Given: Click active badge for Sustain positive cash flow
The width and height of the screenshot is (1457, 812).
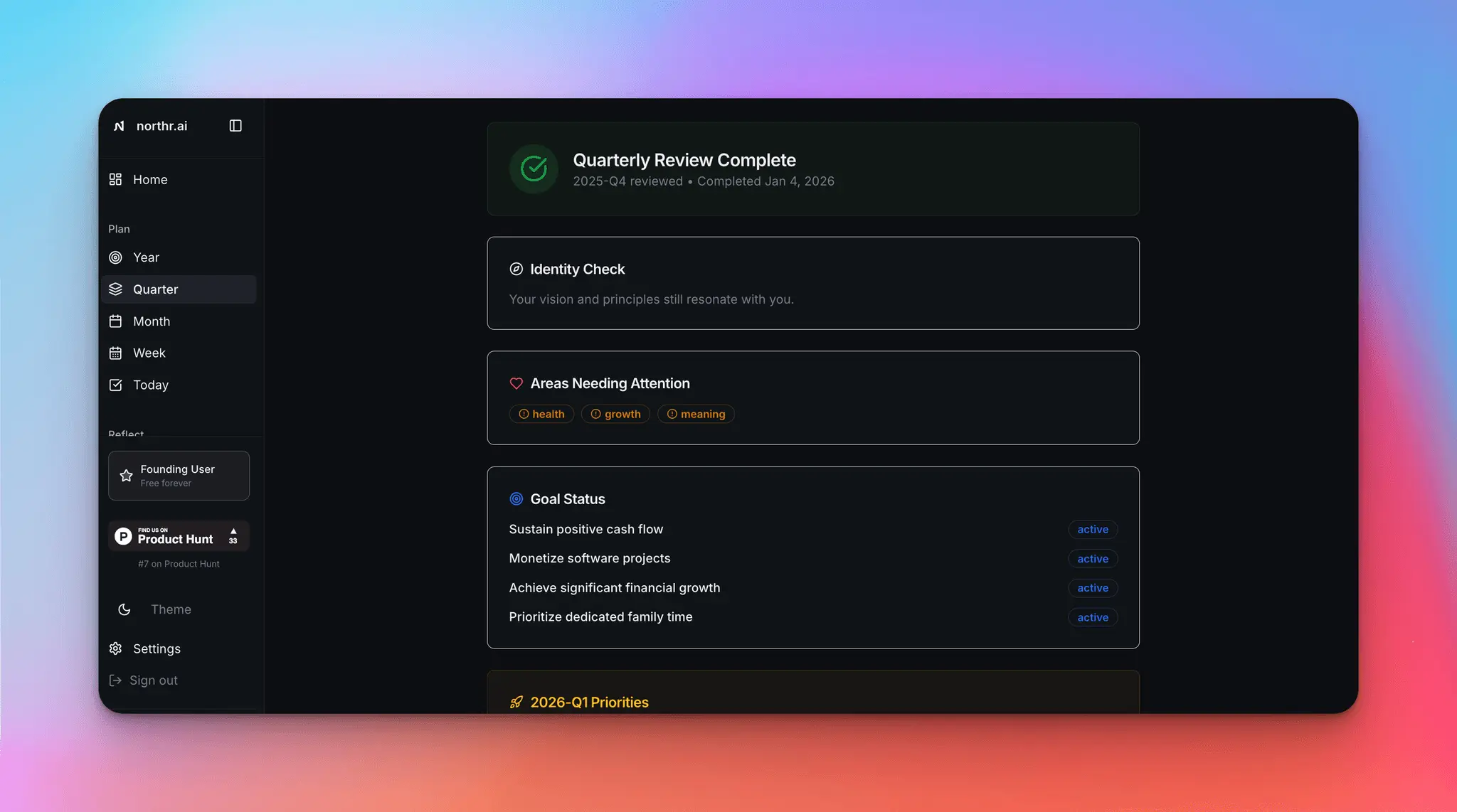Looking at the screenshot, I should pos(1093,530).
